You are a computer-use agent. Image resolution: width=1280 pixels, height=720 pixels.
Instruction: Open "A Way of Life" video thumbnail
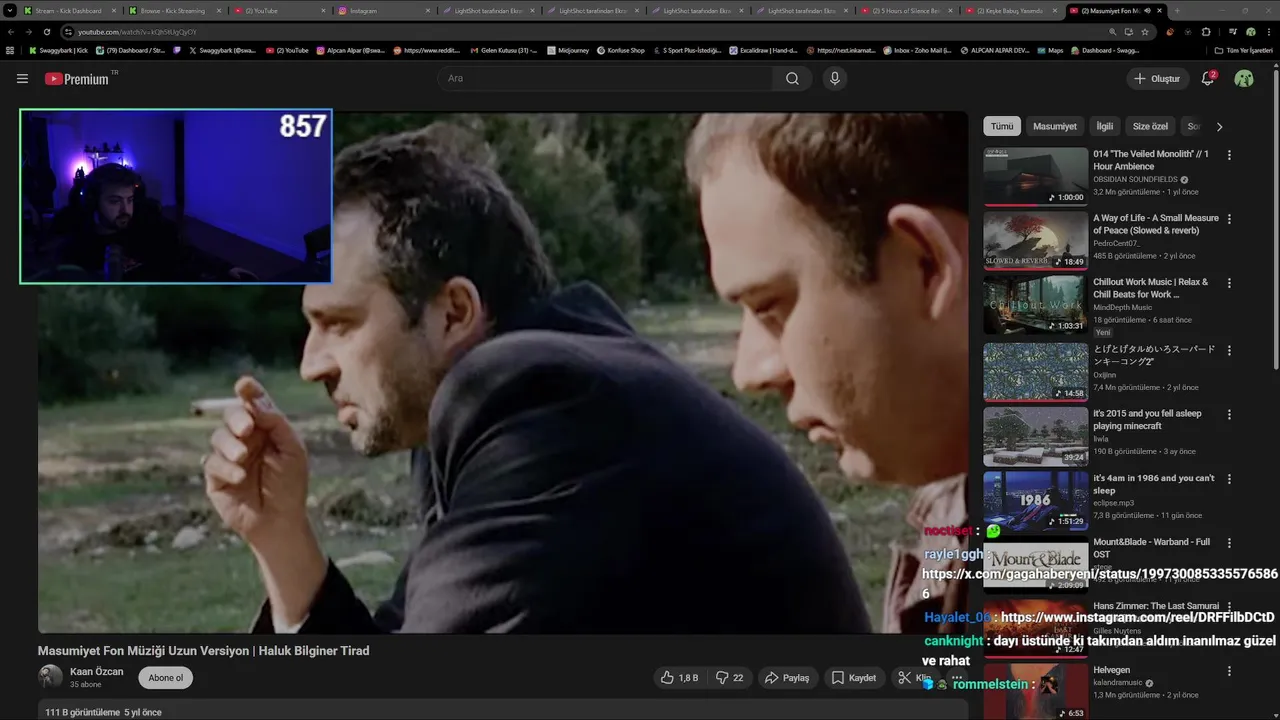pos(1035,240)
